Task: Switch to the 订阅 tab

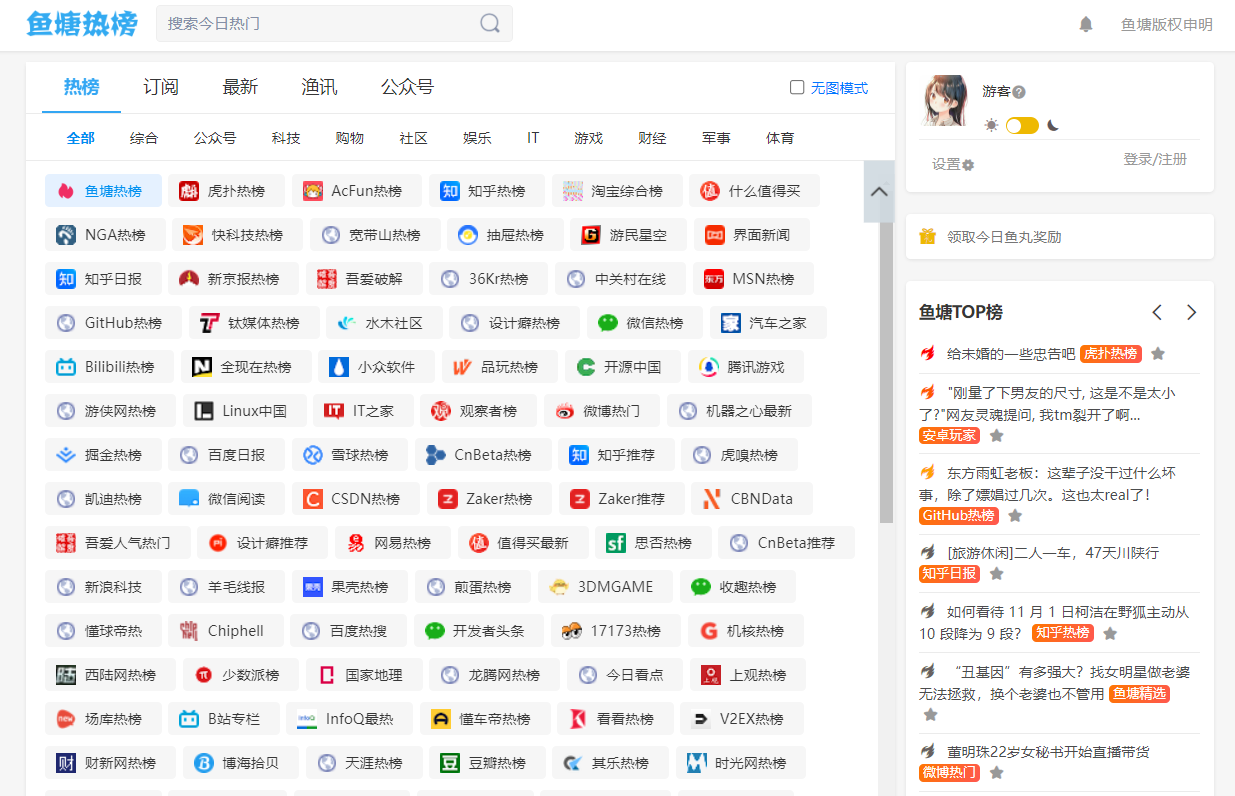Action: (160, 88)
